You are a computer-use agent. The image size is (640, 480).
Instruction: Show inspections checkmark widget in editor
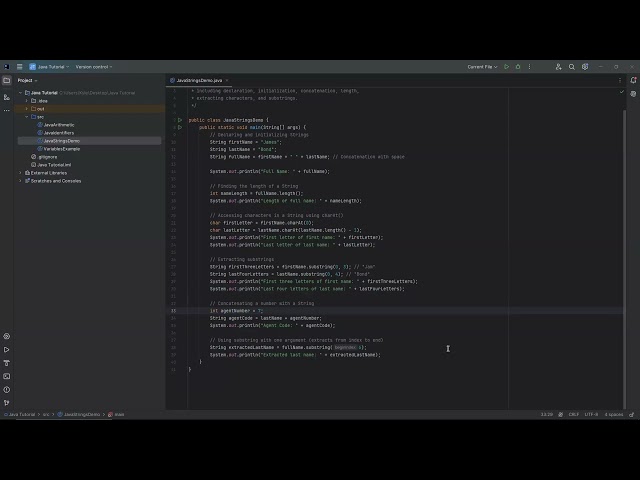tap(621, 92)
